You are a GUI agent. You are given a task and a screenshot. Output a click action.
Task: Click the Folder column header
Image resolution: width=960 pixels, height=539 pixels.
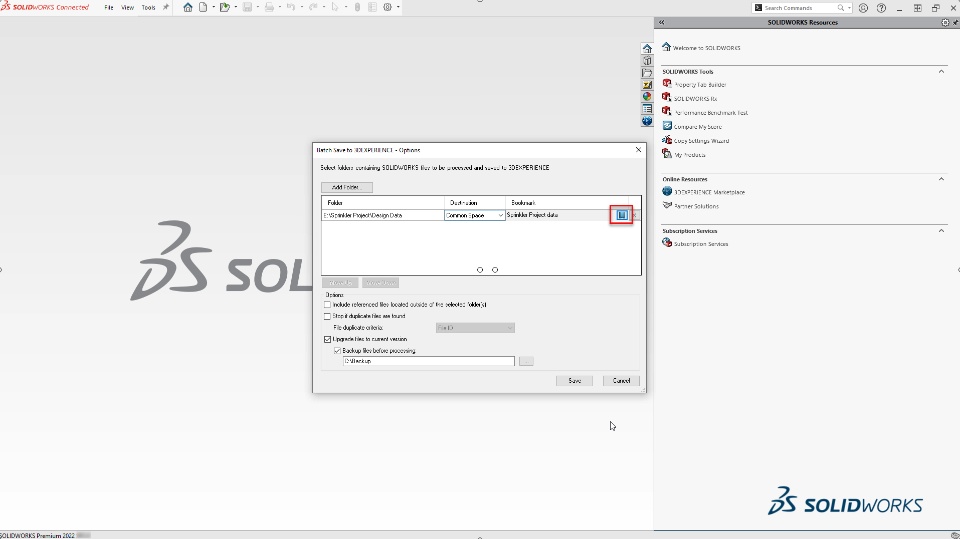click(383, 203)
